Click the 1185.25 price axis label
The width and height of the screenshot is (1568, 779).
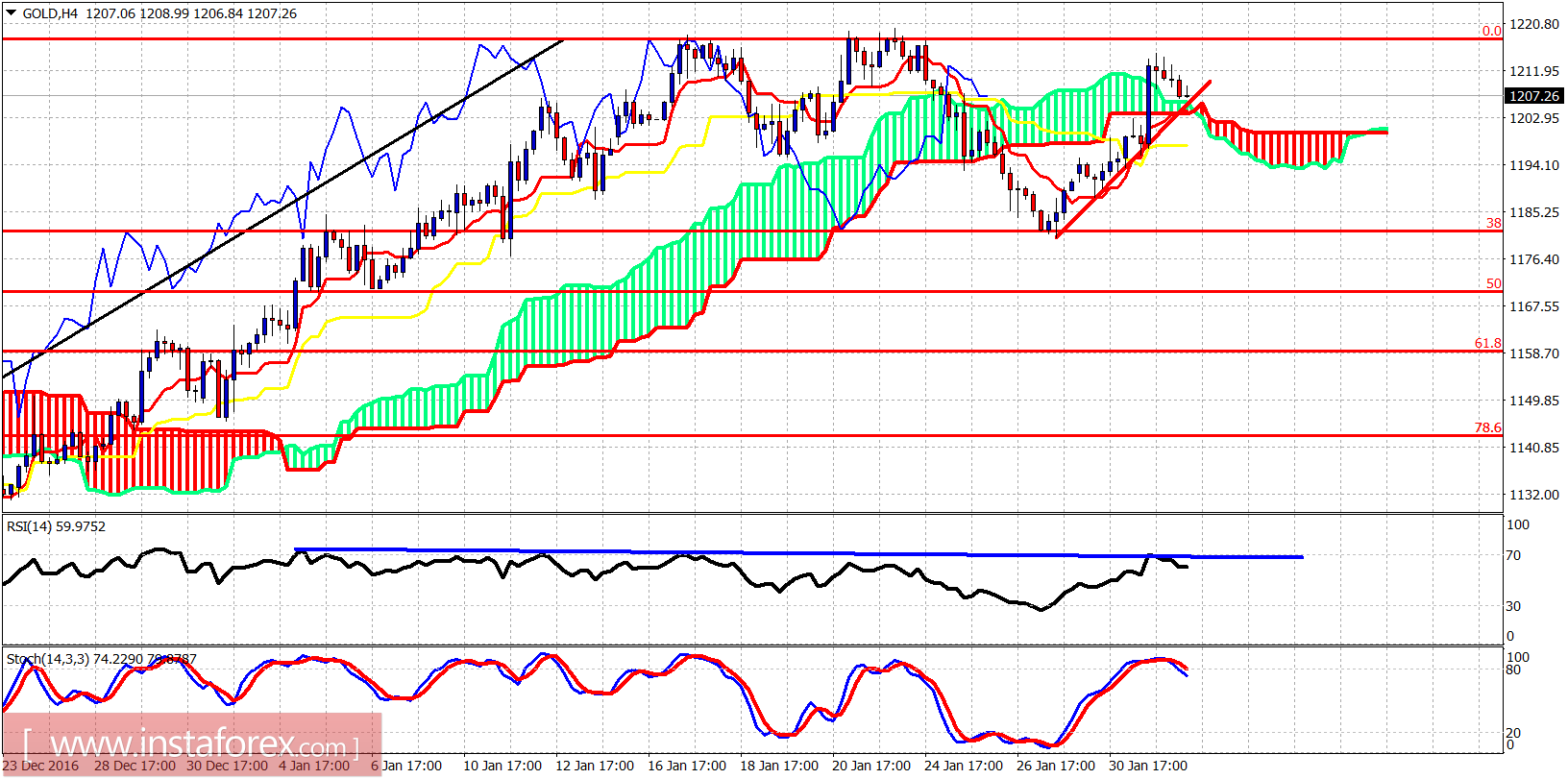click(1534, 212)
